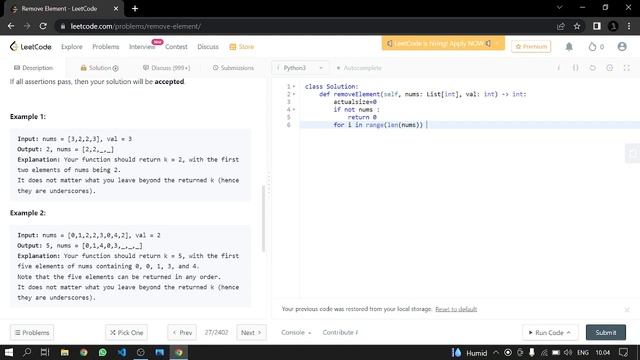Switch to the Solution tab
This screenshot has width=640, height=360.
click(x=100, y=68)
